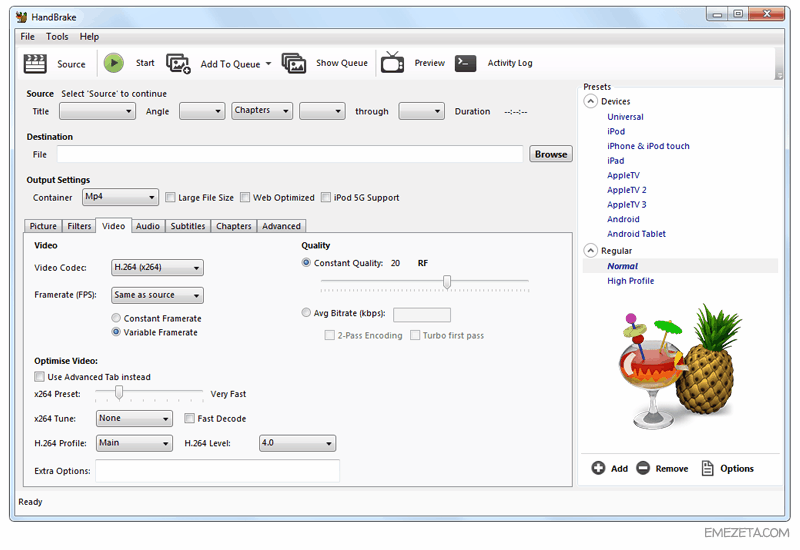
Task: Click the Show Queue stacked images icon
Action: (294, 63)
